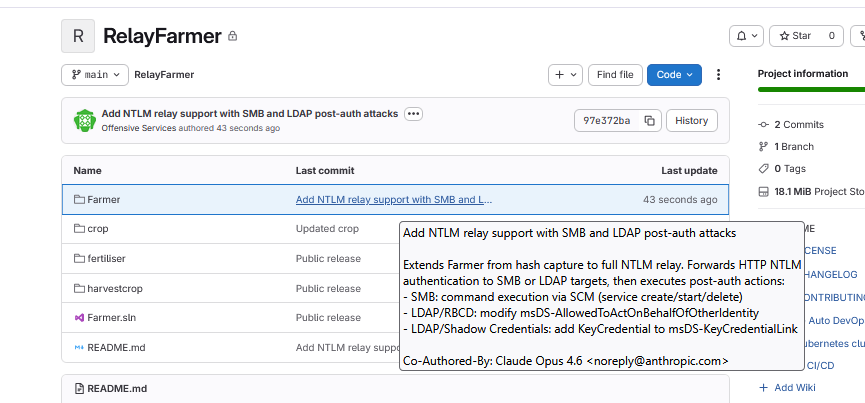Open the Code dropdown button

tap(674, 74)
